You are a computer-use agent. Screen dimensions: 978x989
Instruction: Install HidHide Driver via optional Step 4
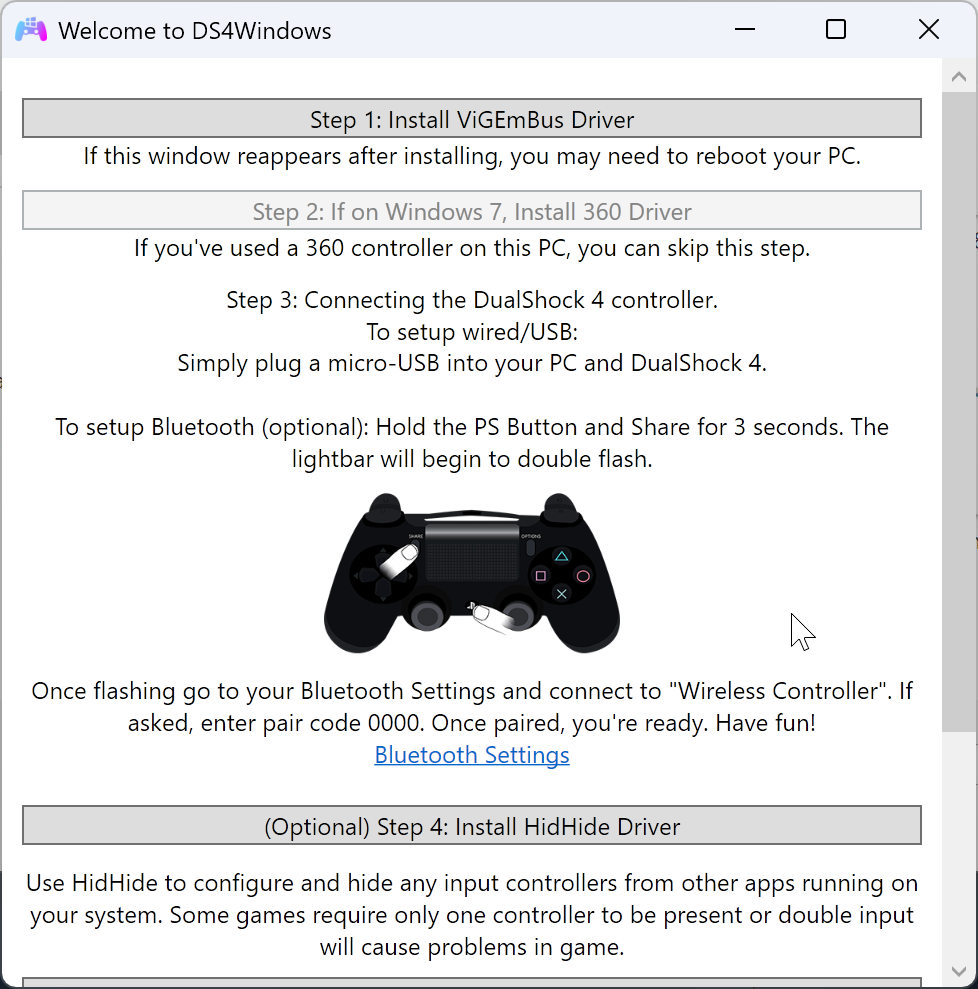[472, 826]
